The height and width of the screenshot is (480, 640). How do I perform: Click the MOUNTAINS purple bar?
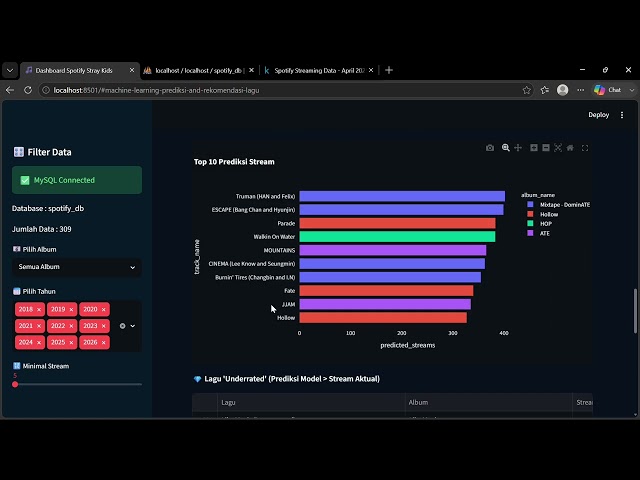coord(393,250)
